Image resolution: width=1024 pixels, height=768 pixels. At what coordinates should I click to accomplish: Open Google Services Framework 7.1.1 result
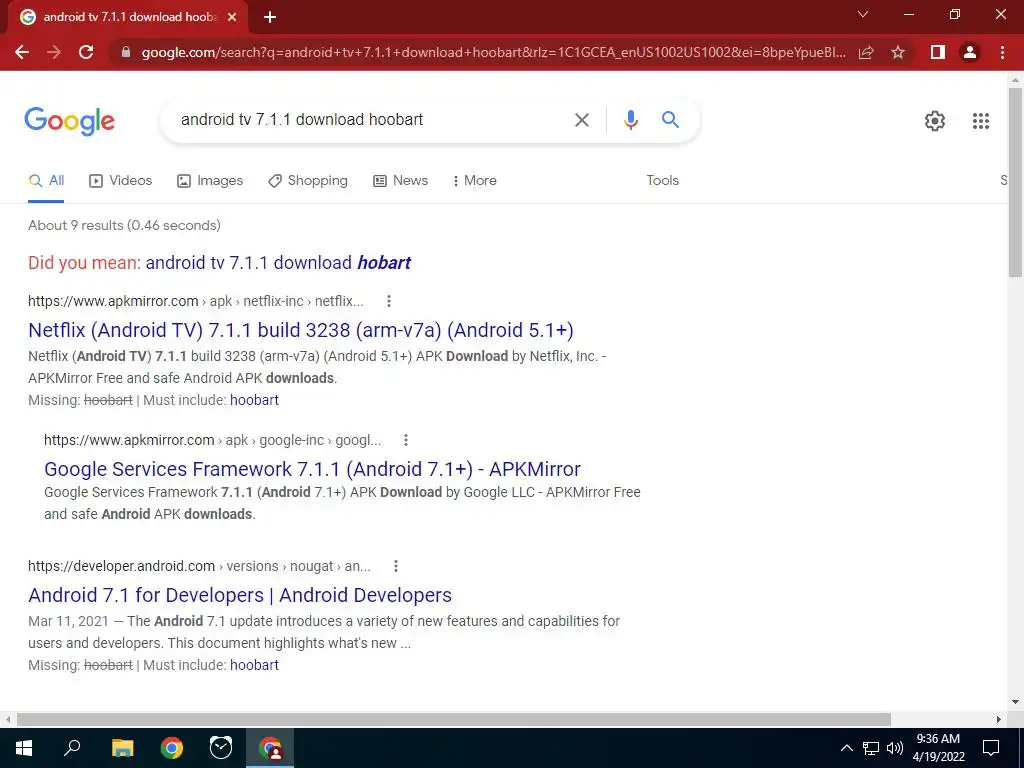pyautogui.click(x=312, y=470)
